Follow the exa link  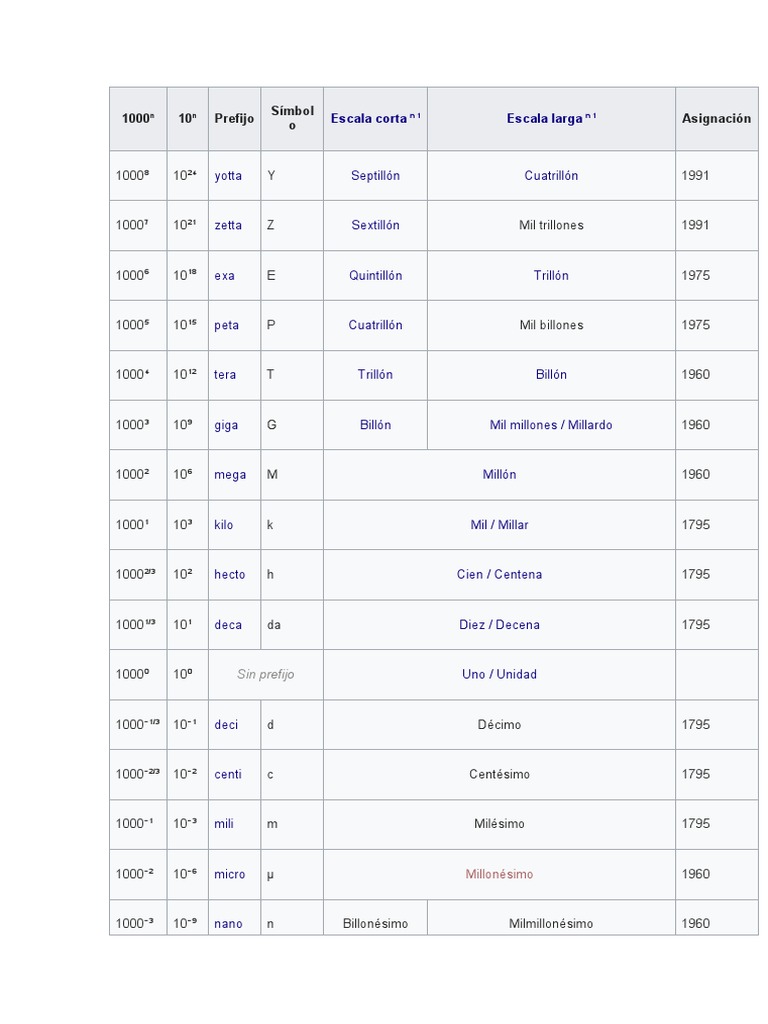pyautogui.click(x=225, y=275)
